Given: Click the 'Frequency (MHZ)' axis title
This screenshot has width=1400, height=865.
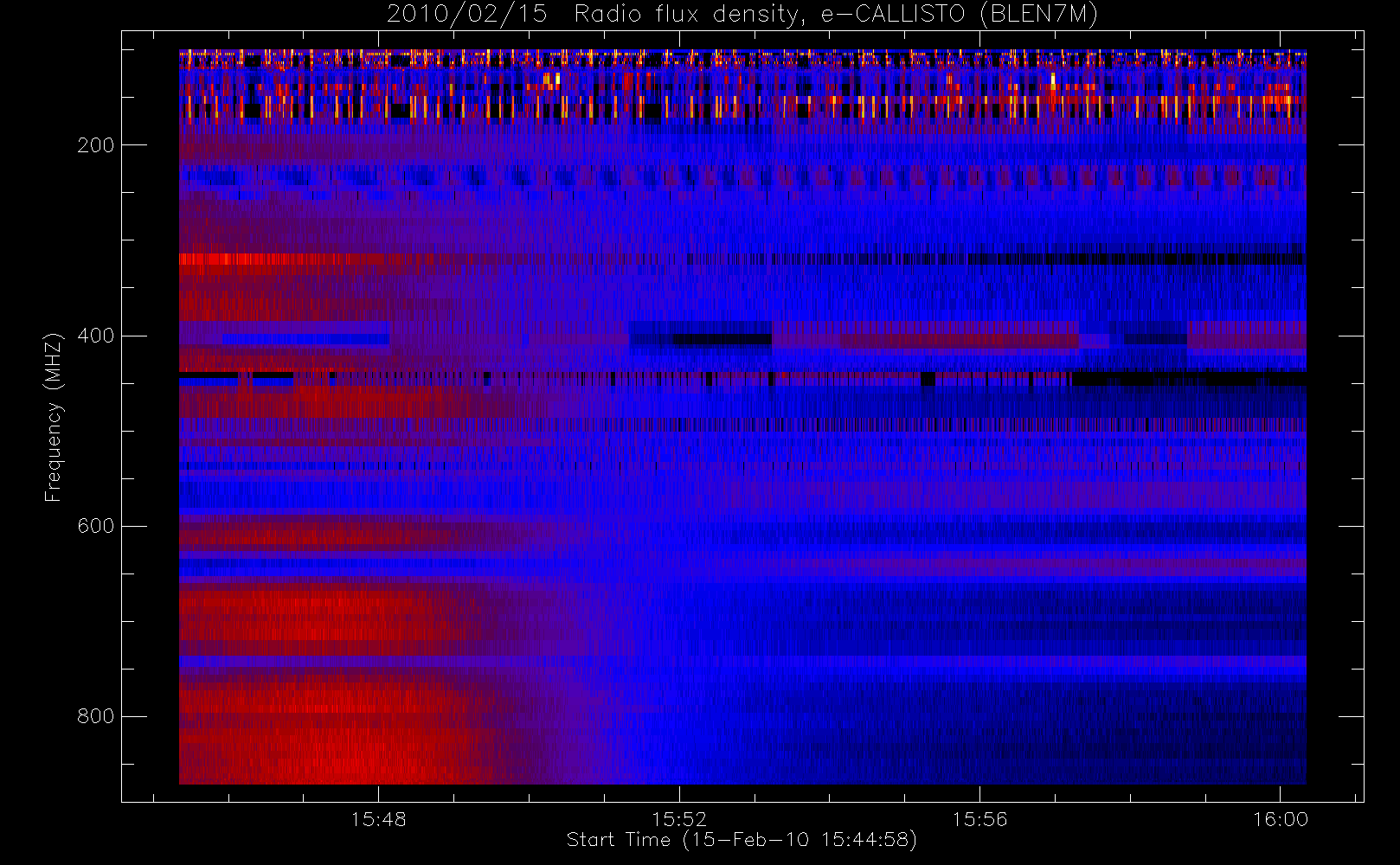Looking at the screenshot, I should point(54,417).
